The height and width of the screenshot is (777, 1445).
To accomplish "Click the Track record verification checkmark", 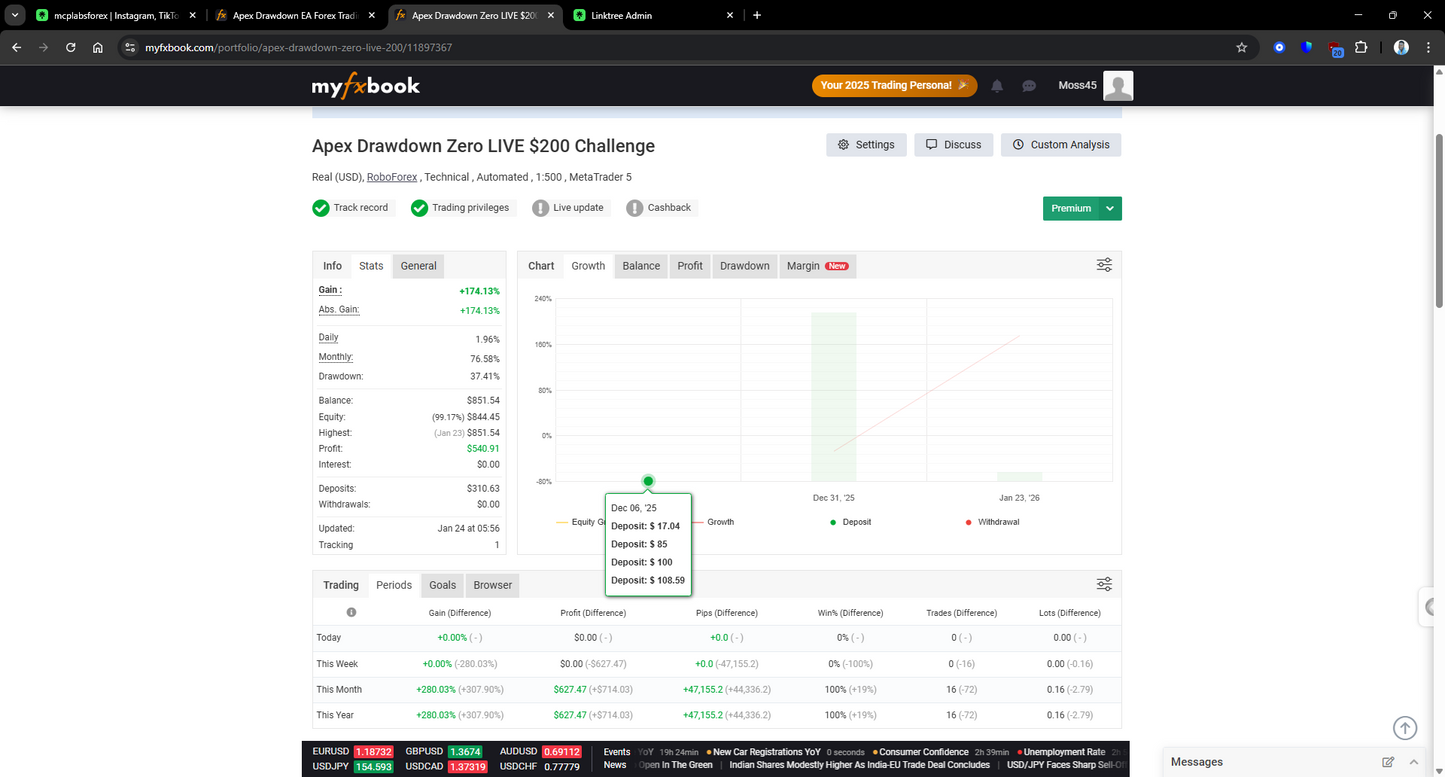I will [321, 208].
